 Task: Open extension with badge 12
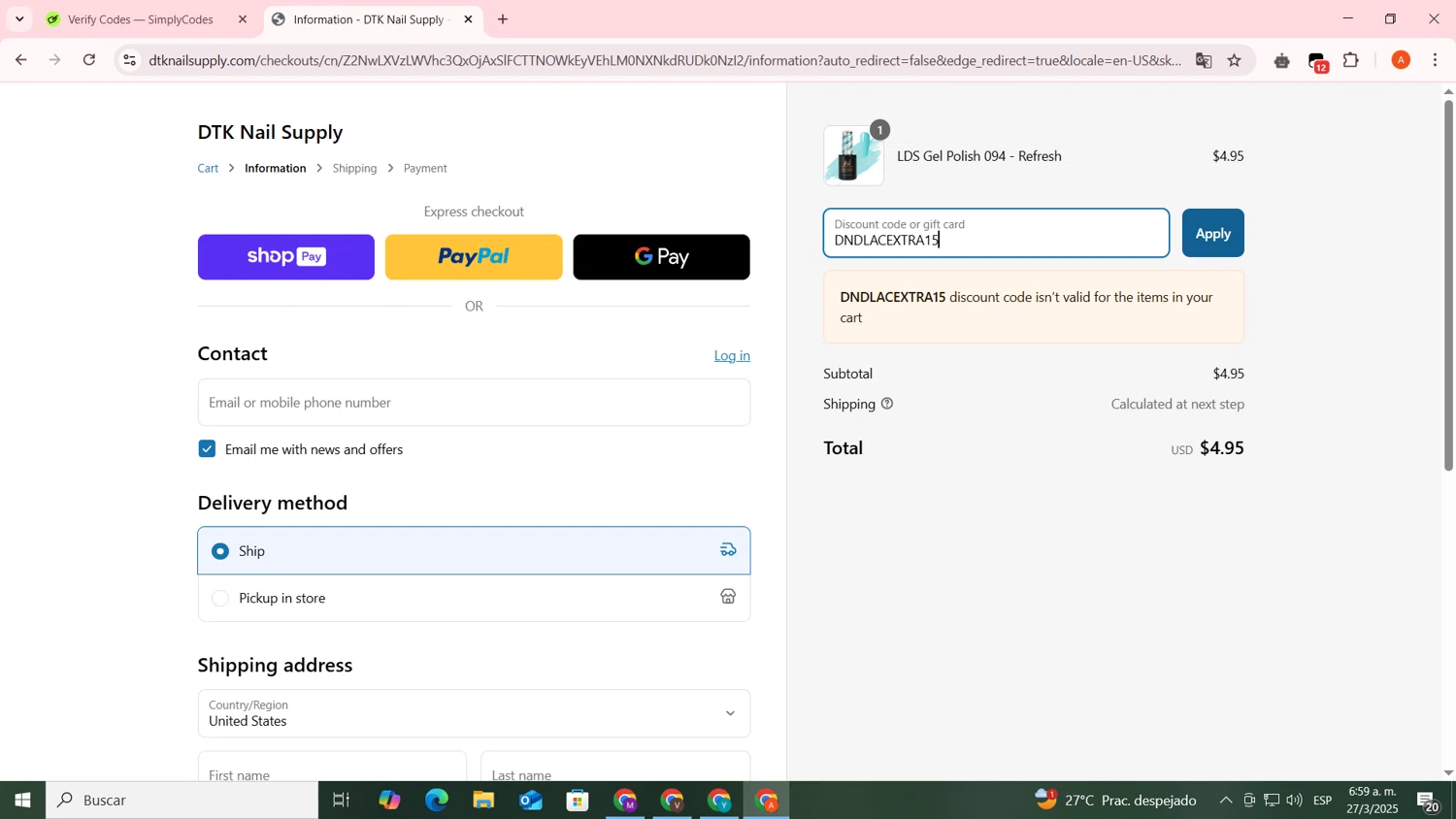pos(1317,62)
